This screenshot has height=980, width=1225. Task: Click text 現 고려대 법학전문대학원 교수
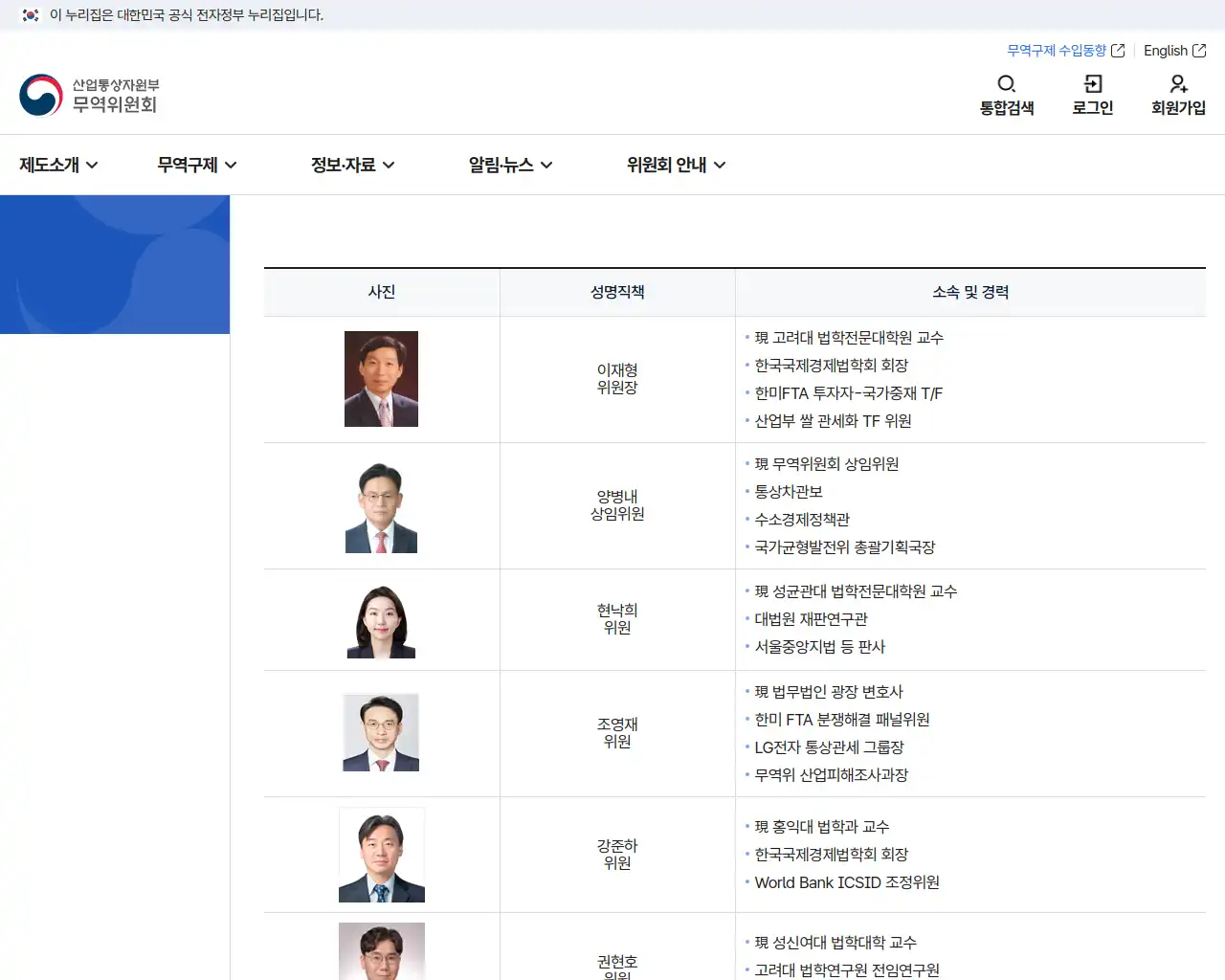849,338
